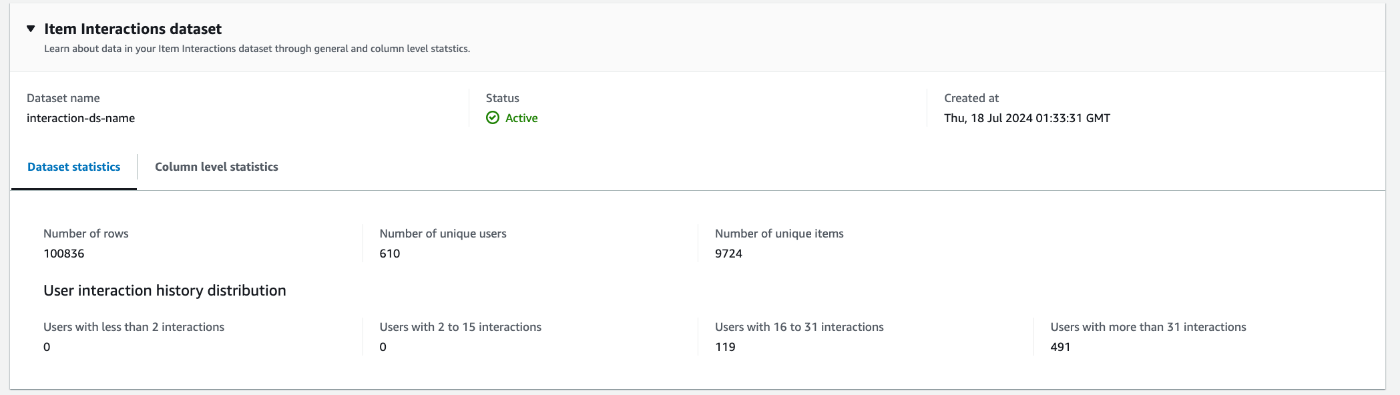Collapse the Item Interactions dataset section
Viewport: 1400px width, 395px height.
[x=31, y=30]
